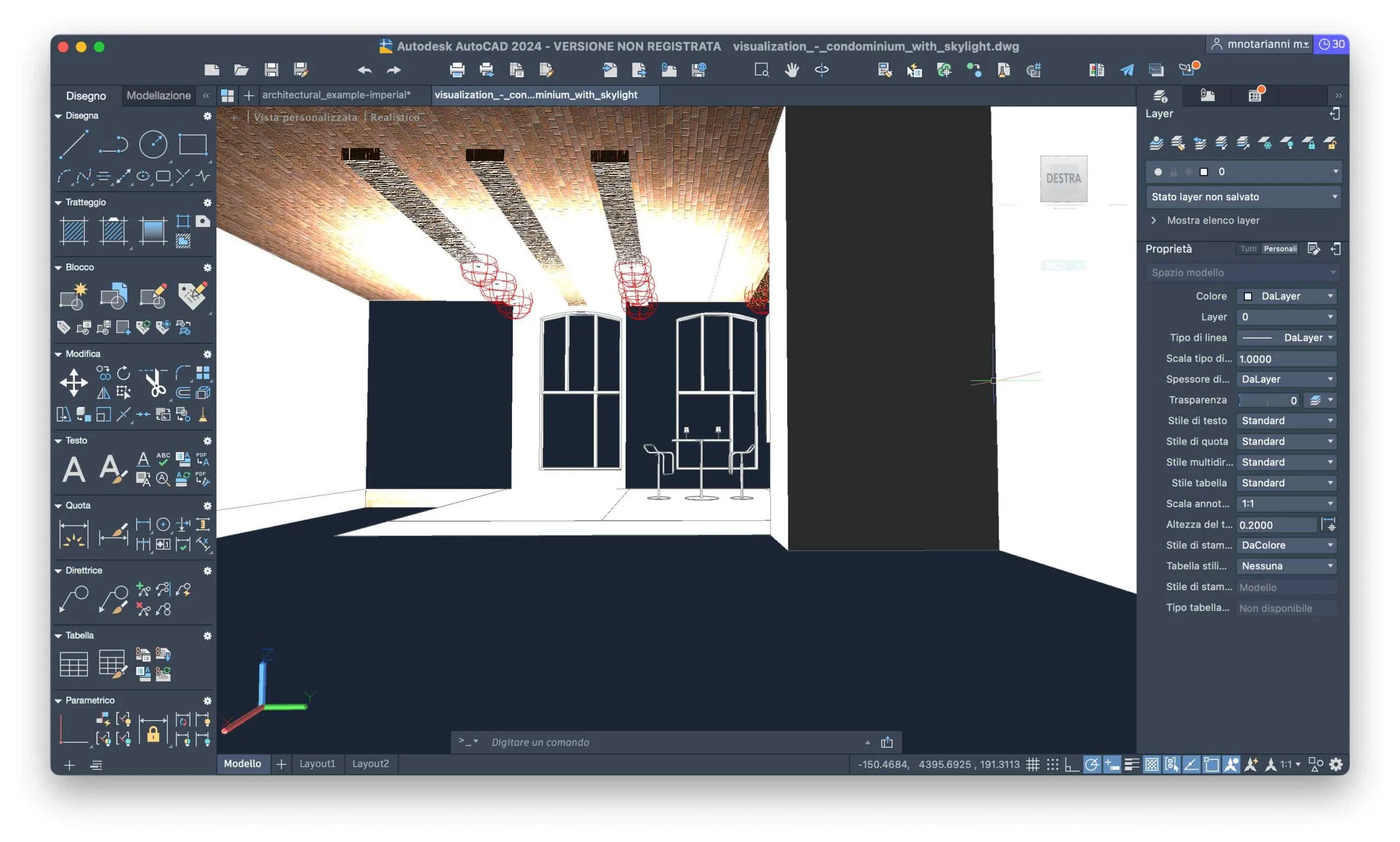This screenshot has width=1400, height=842.
Task: Toggle grid display in the status bar
Action: 1033,764
